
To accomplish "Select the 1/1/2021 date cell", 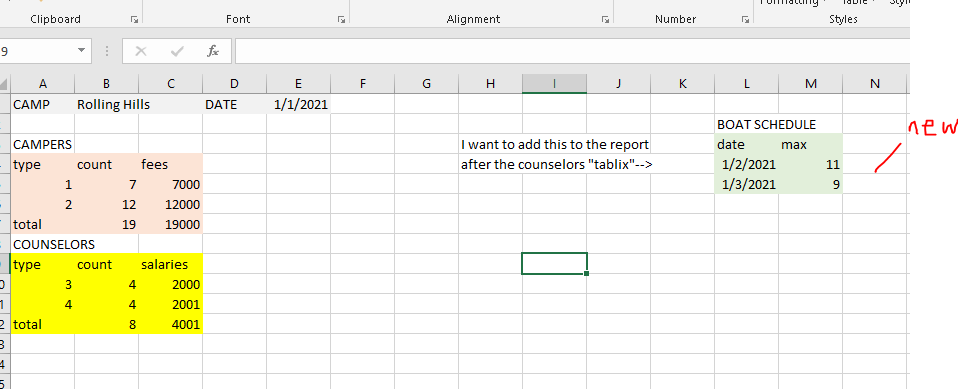I will click(x=298, y=104).
